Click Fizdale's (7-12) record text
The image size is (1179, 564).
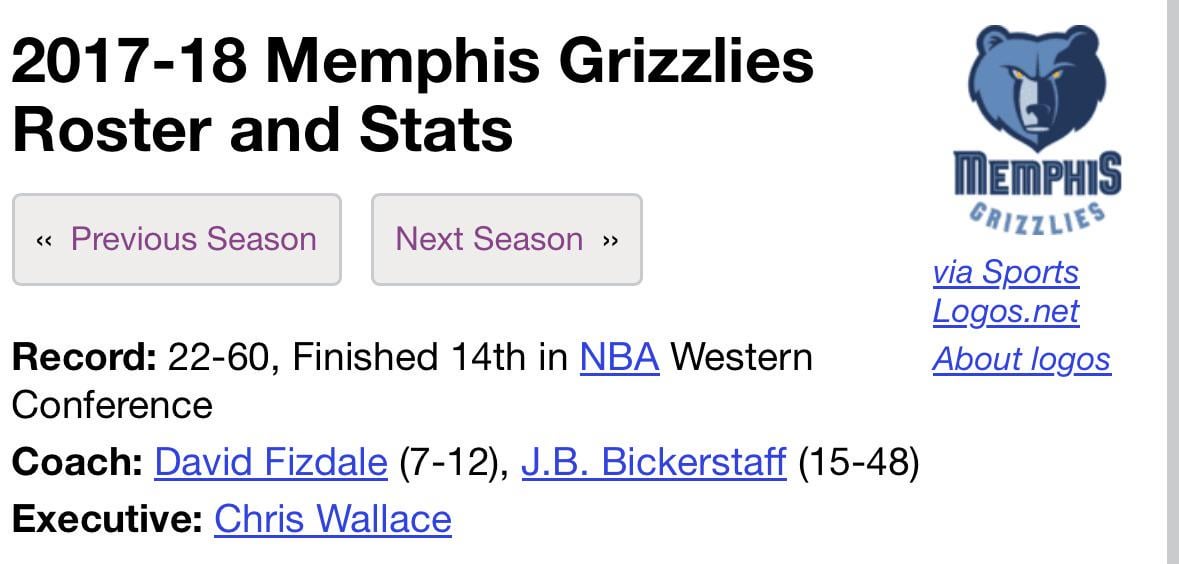[x=449, y=462]
